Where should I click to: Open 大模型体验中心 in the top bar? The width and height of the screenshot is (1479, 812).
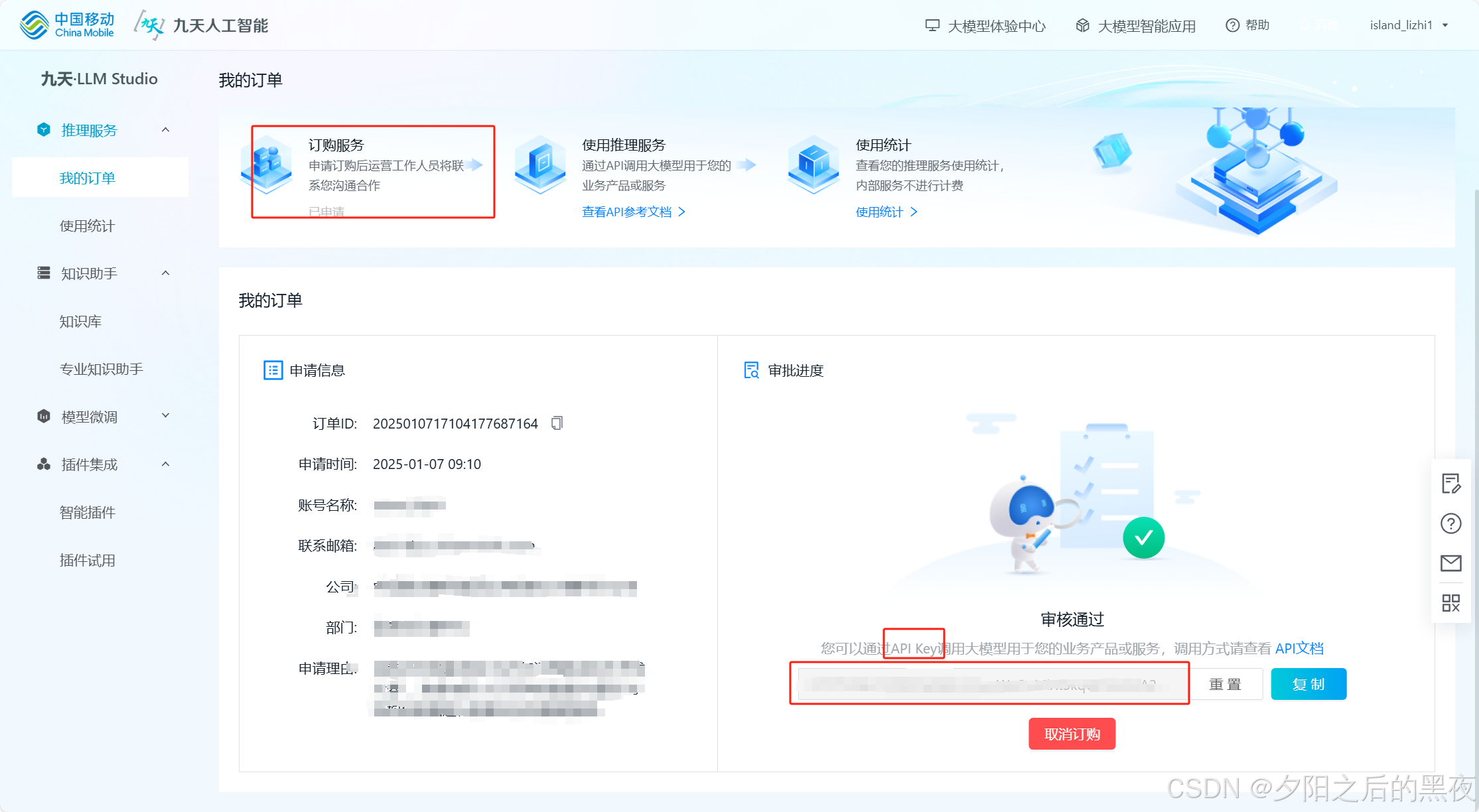point(986,26)
